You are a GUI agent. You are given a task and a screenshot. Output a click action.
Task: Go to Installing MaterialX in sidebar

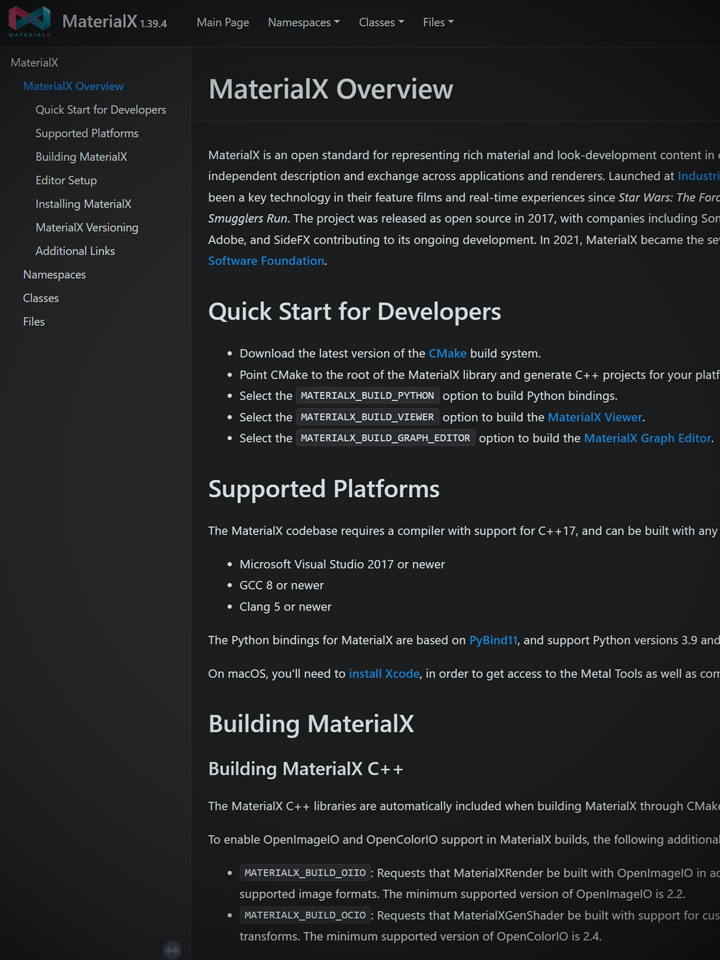(83, 204)
